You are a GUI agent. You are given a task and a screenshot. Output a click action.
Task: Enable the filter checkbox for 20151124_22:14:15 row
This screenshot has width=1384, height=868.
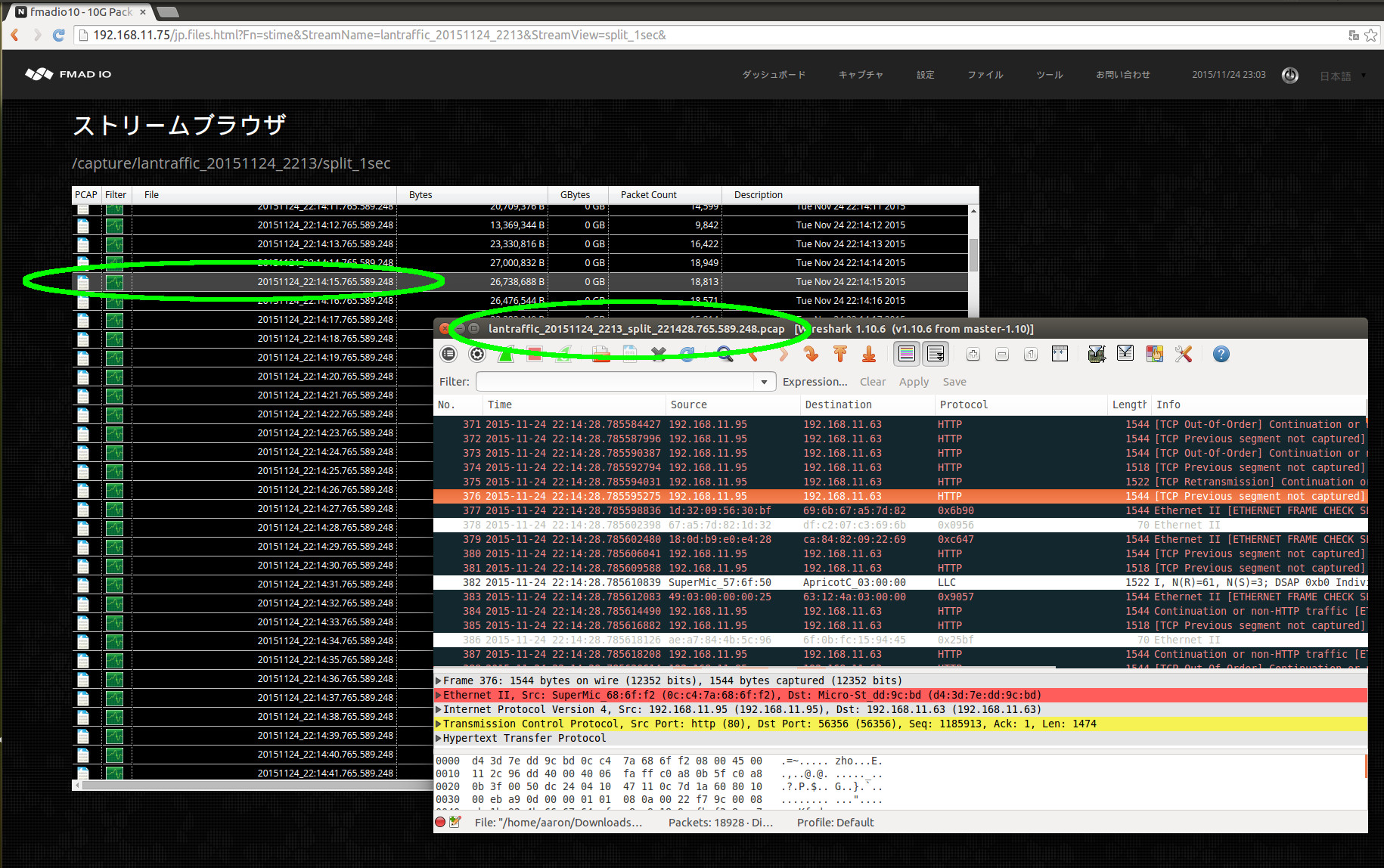pyautogui.click(x=114, y=281)
